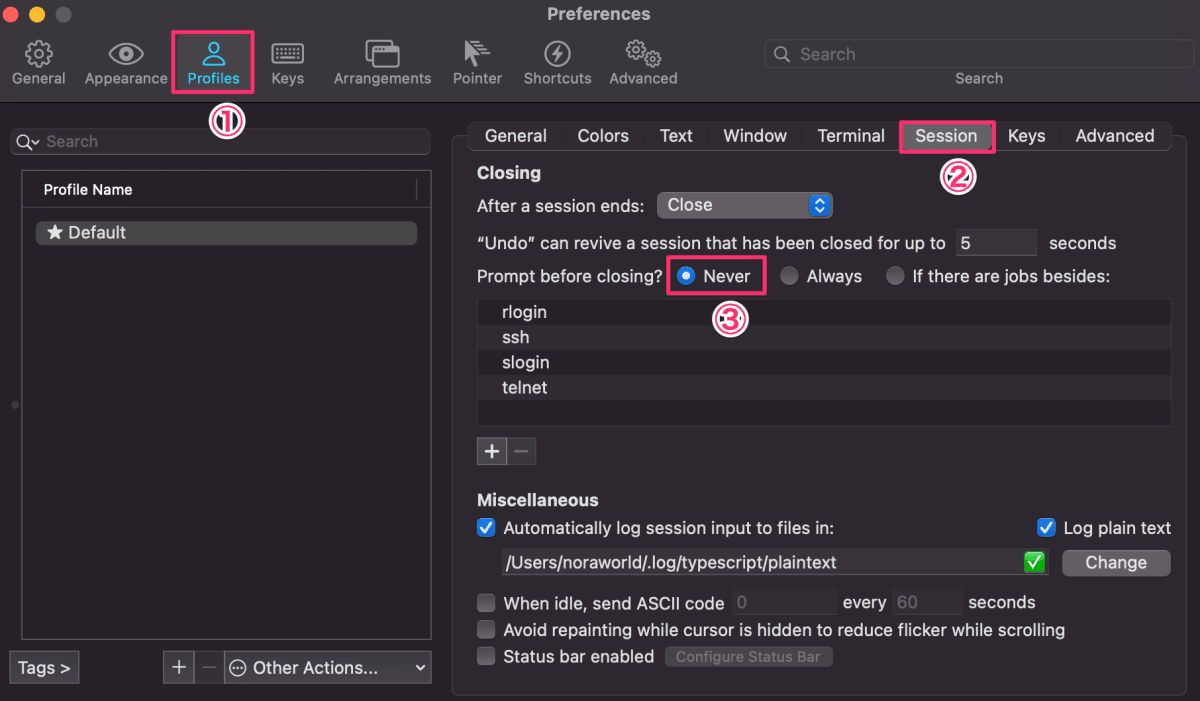Select the Always radio button
Screen dimensions: 1200x701
(x=790, y=276)
